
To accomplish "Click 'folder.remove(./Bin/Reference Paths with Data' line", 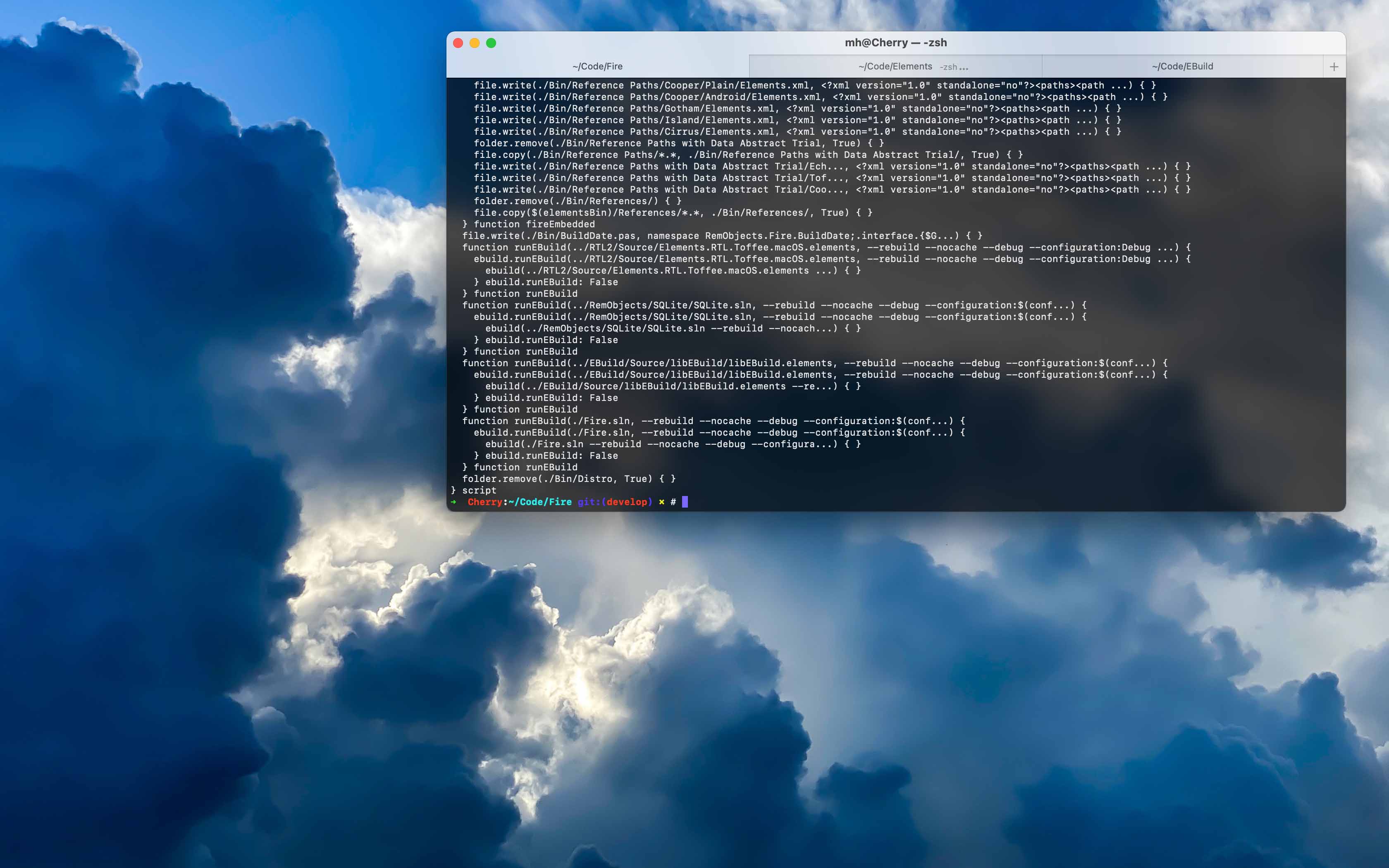I will (678, 143).
